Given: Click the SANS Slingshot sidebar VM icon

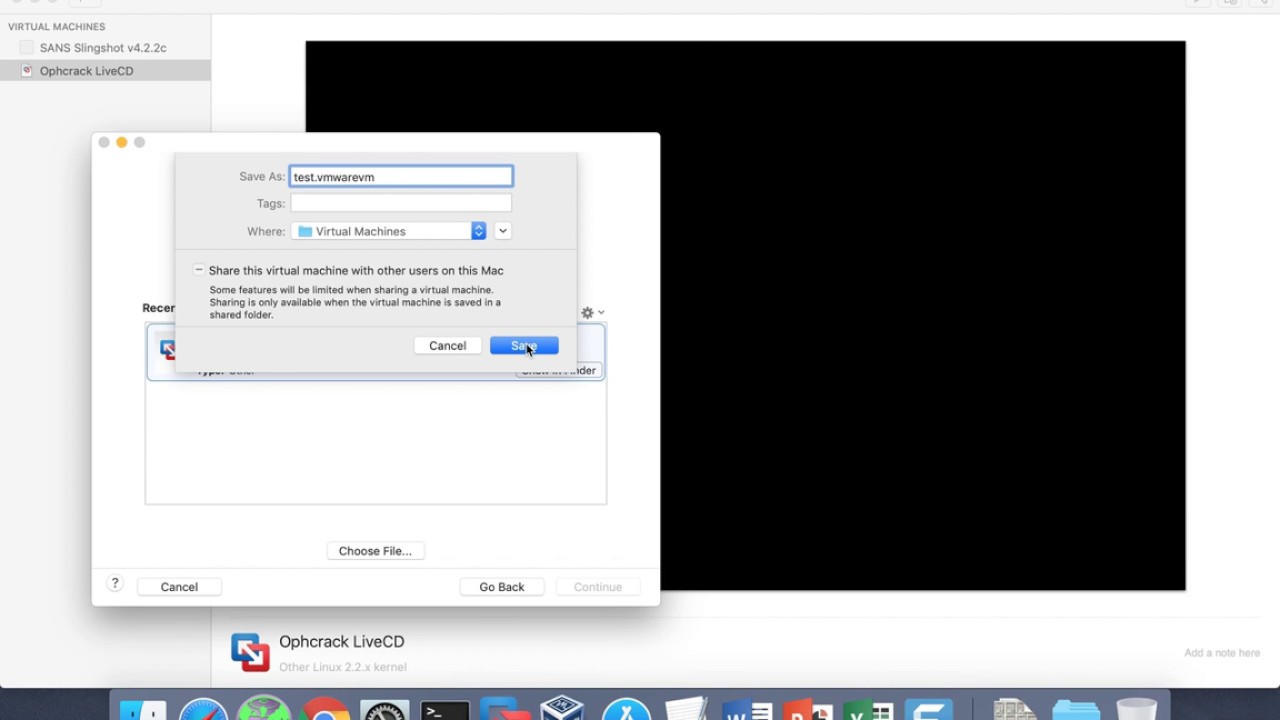Looking at the screenshot, I should (27, 47).
